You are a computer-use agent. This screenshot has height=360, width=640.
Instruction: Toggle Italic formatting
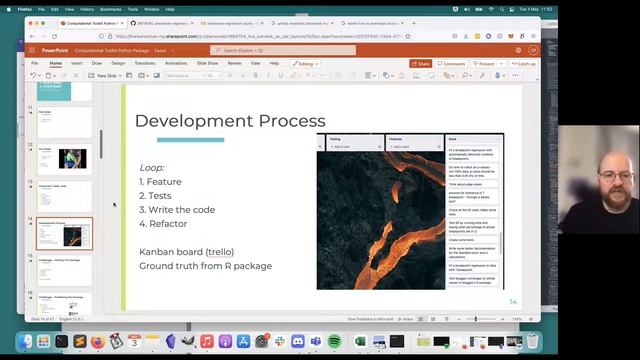click(268, 76)
